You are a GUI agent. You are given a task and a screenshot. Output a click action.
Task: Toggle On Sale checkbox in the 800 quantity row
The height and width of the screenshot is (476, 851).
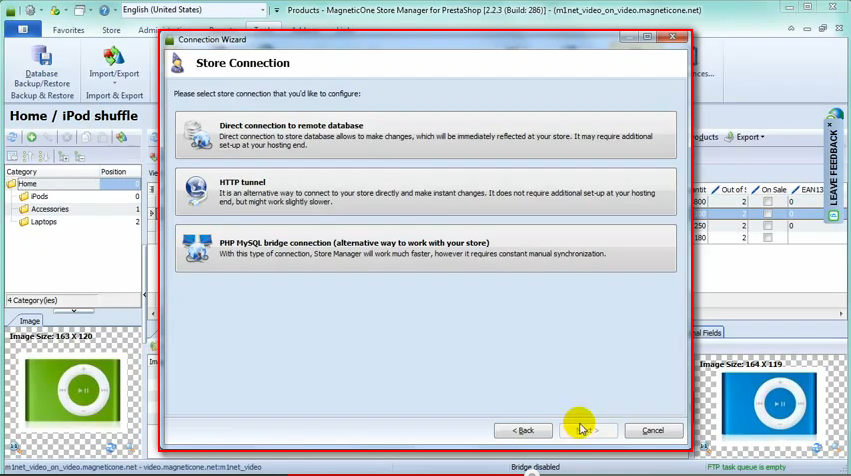pyautogui.click(x=767, y=201)
